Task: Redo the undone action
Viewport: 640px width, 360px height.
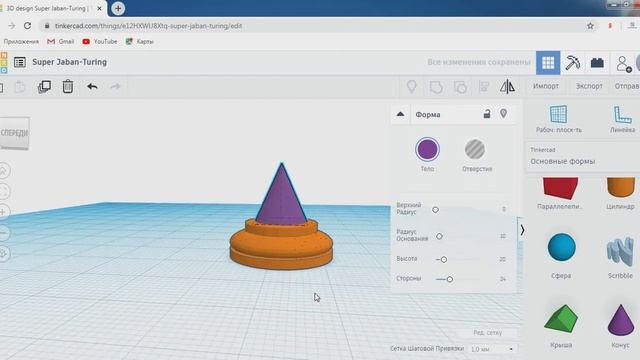Action: [116, 87]
